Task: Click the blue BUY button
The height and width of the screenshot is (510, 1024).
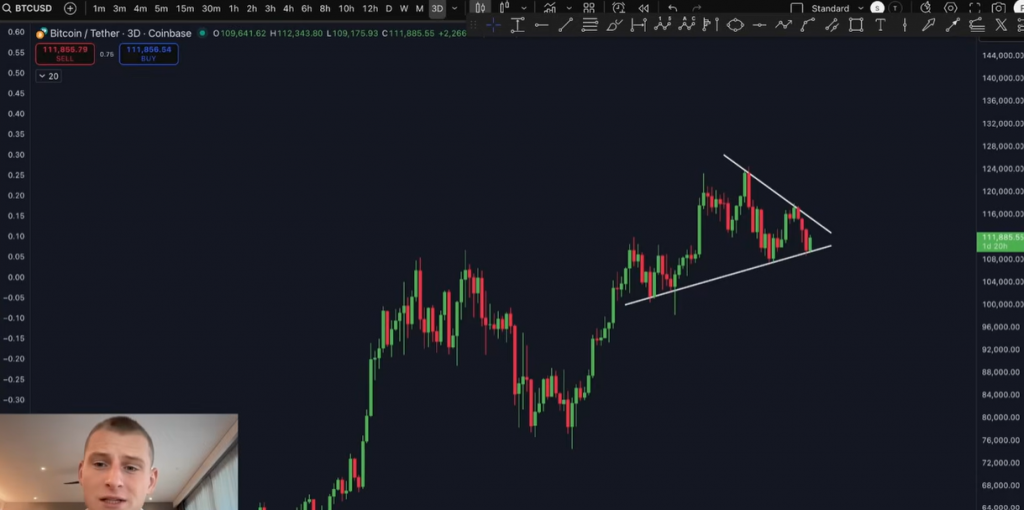Action: click(148, 53)
